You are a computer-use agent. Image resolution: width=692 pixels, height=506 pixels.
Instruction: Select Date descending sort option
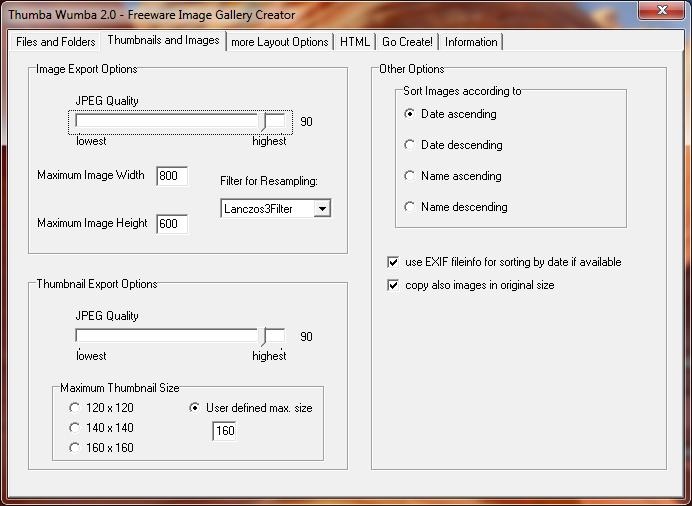pos(410,145)
